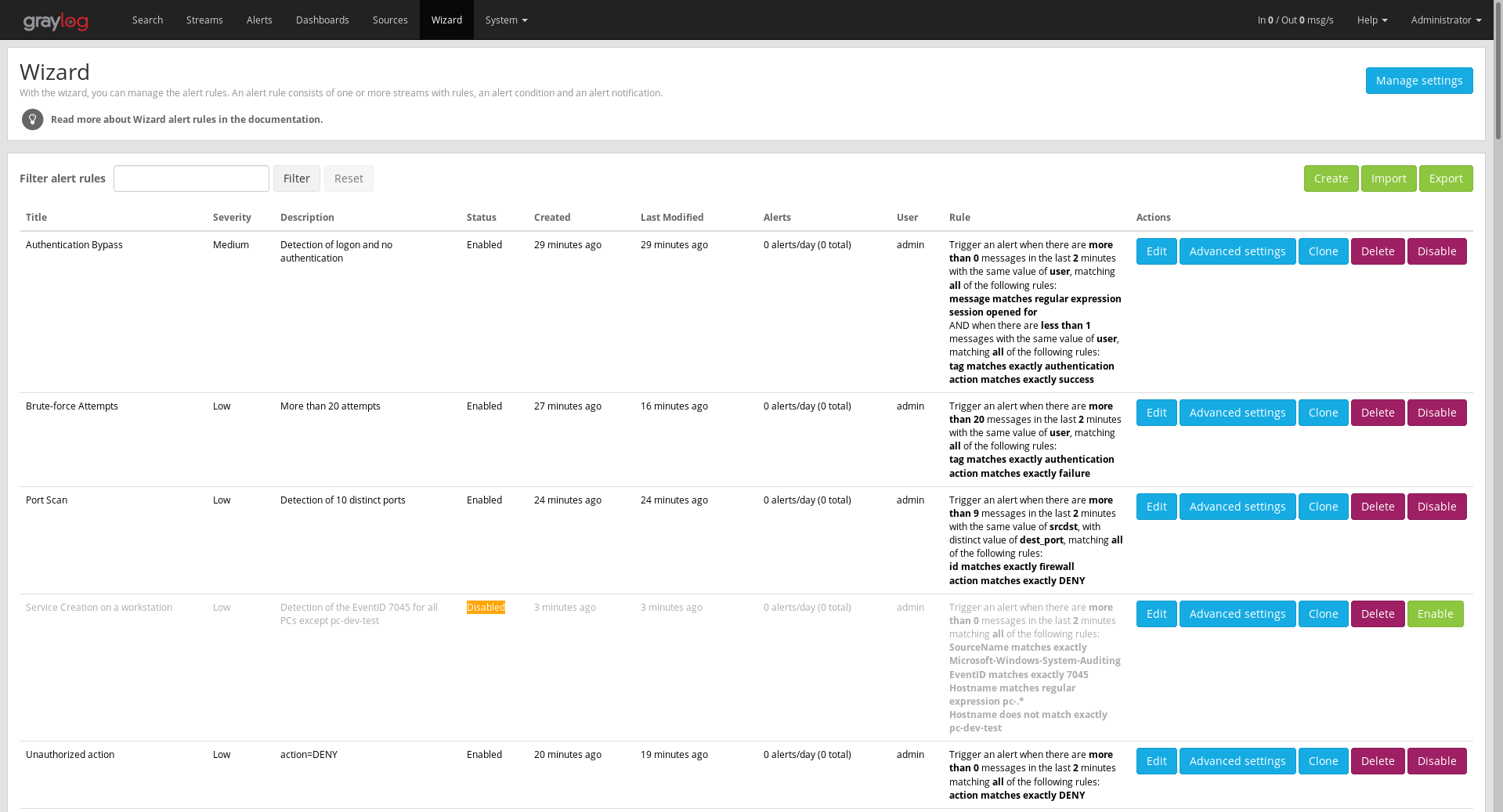Export the alert rules

click(x=1445, y=179)
